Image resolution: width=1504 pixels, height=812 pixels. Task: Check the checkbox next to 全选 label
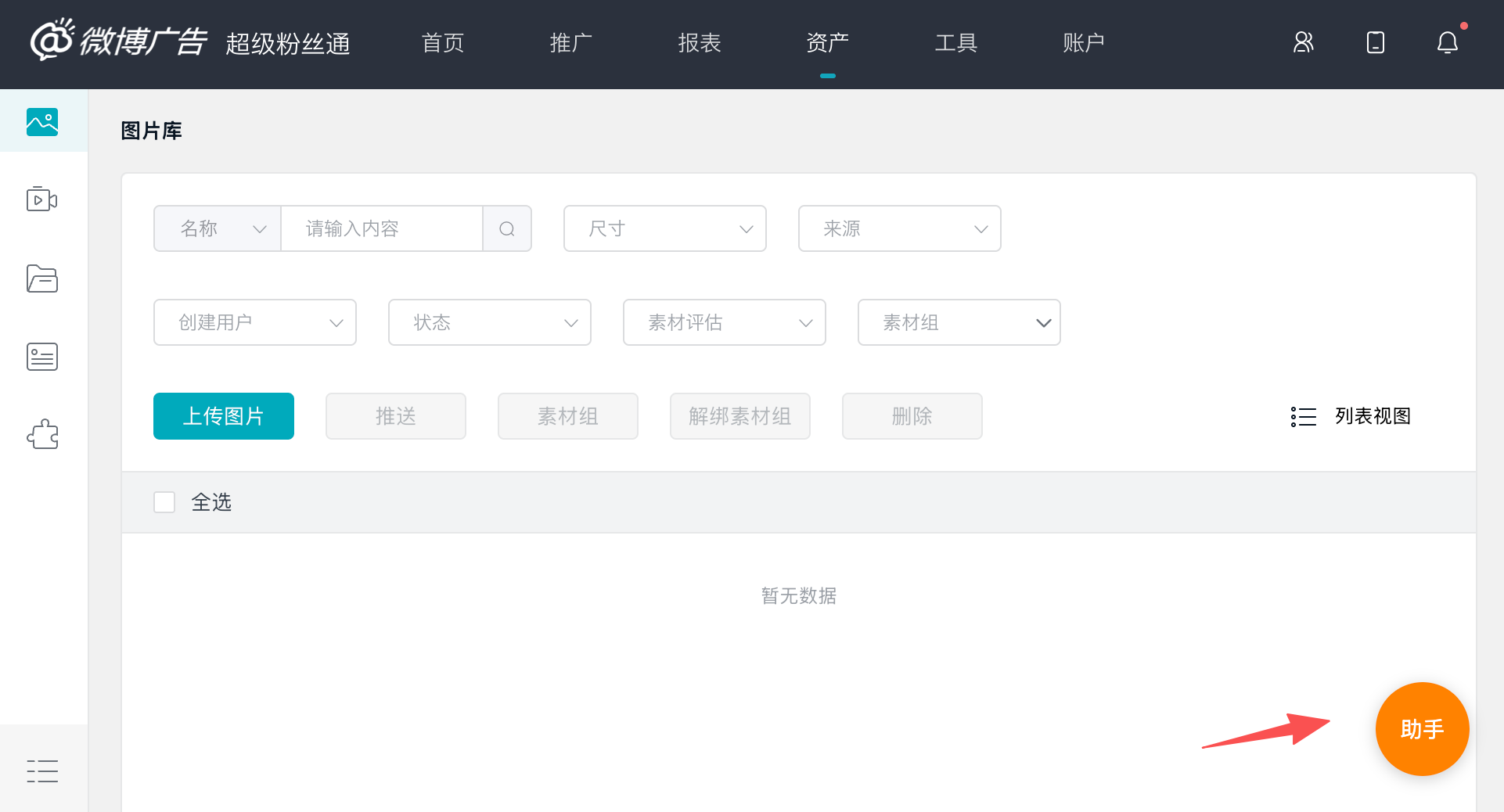coord(164,502)
